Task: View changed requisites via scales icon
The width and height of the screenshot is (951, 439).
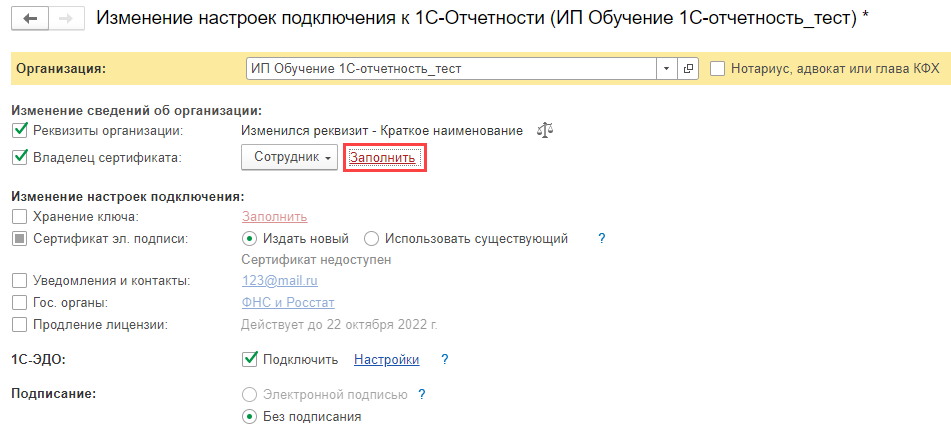Action: click(545, 130)
